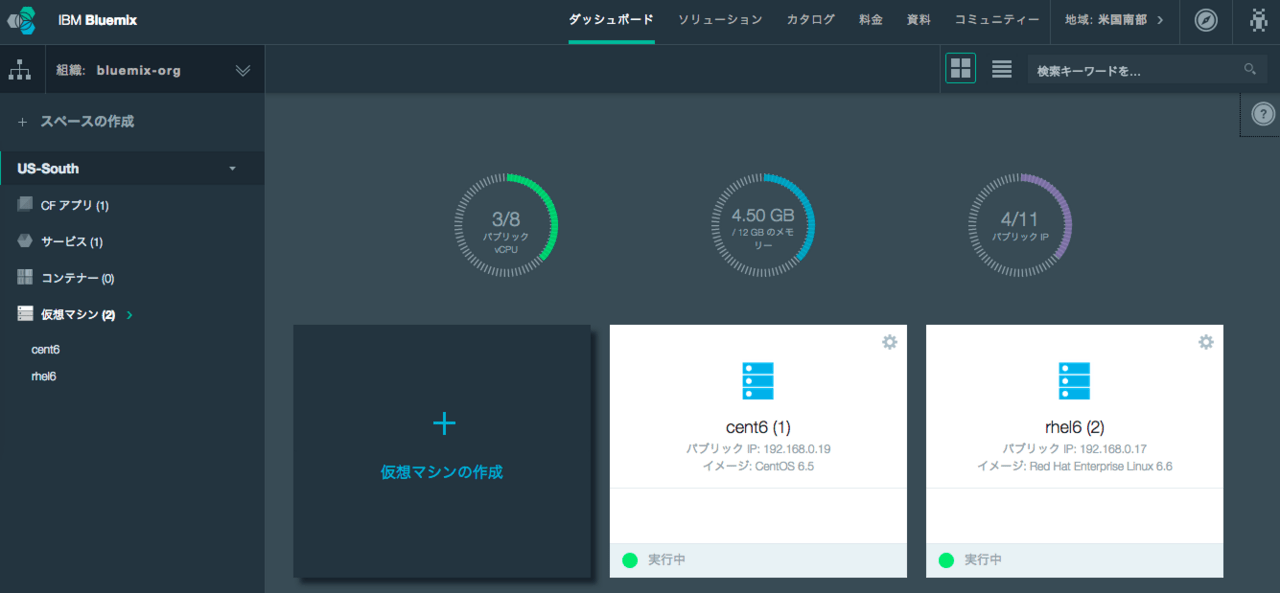Click the plus icon beside スペースの作成
The height and width of the screenshot is (593, 1280).
point(22,122)
